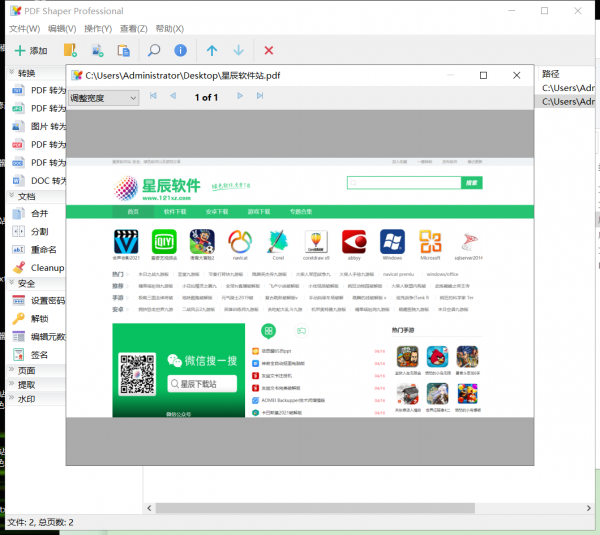The width and height of the screenshot is (600, 535).
Task: Select the highlighted second file path row
Action: (x=566, y=101)
